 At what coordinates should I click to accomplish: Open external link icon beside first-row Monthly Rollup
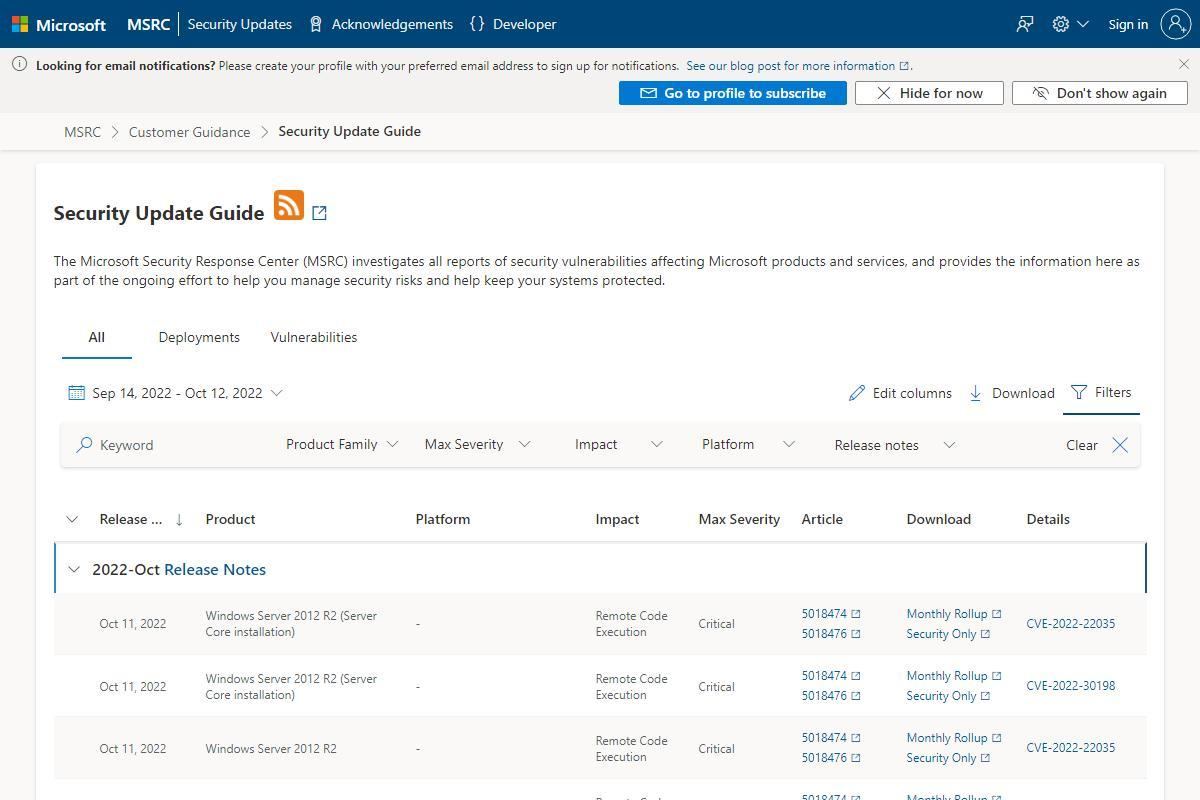coord(996,614)
